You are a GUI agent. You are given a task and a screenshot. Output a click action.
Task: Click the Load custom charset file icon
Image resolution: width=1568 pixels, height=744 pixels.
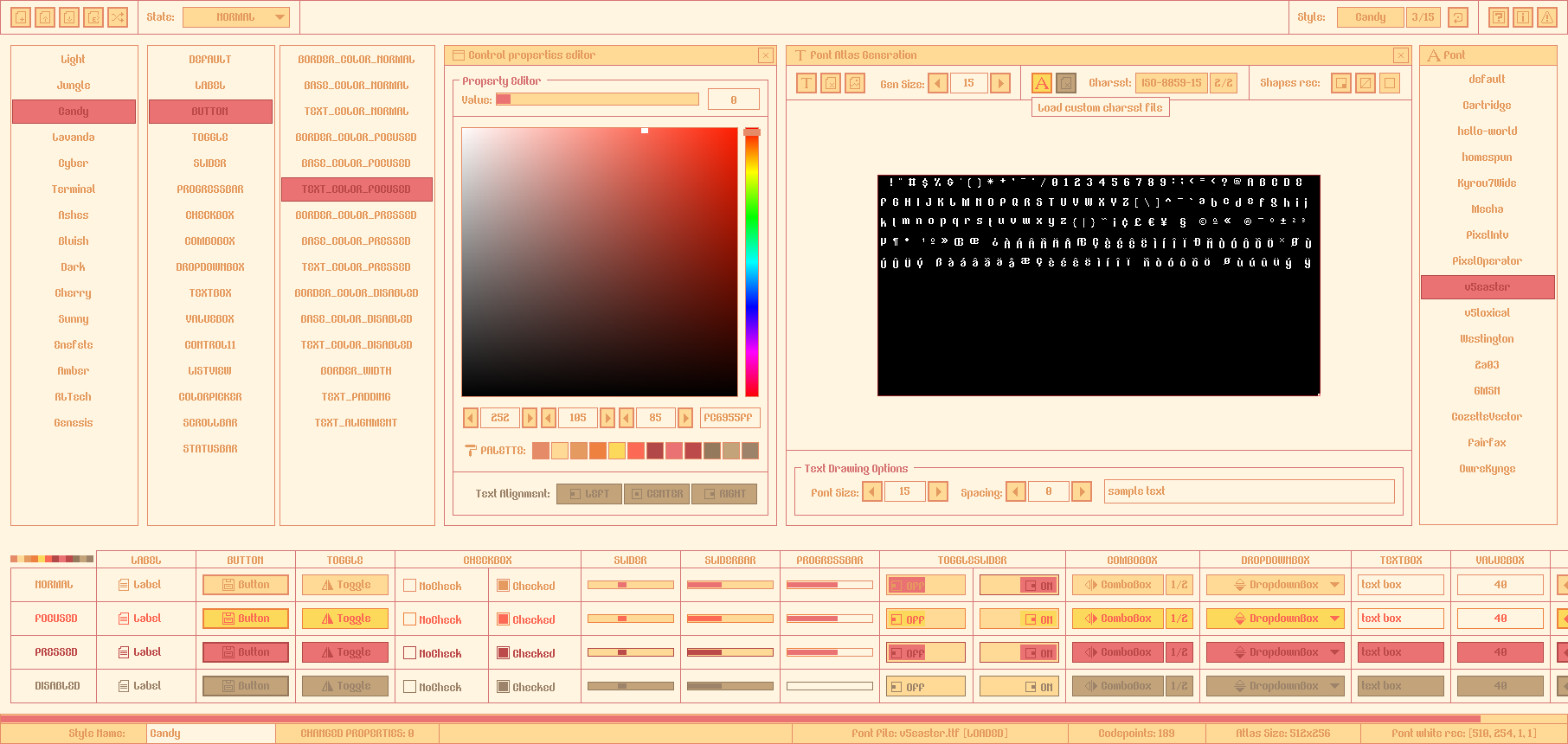1066,83
